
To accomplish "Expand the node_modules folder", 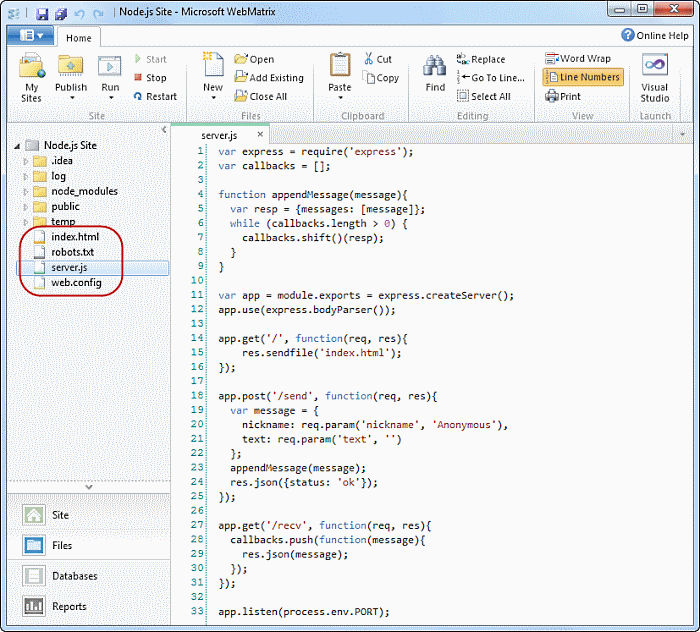I will point(27,192).
